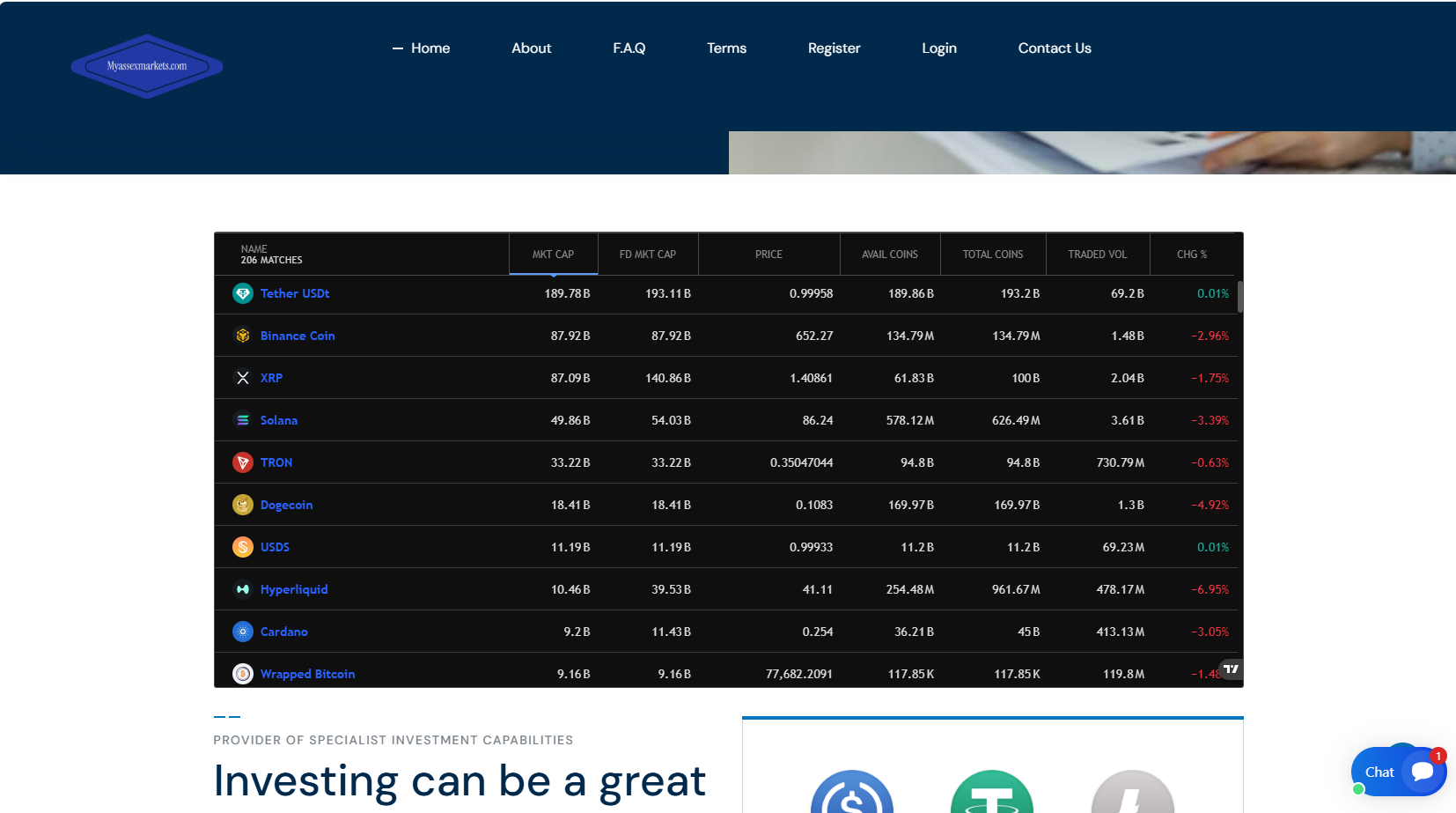
Task: Sort the table by NAME column header
Action: tap(362, 255)
